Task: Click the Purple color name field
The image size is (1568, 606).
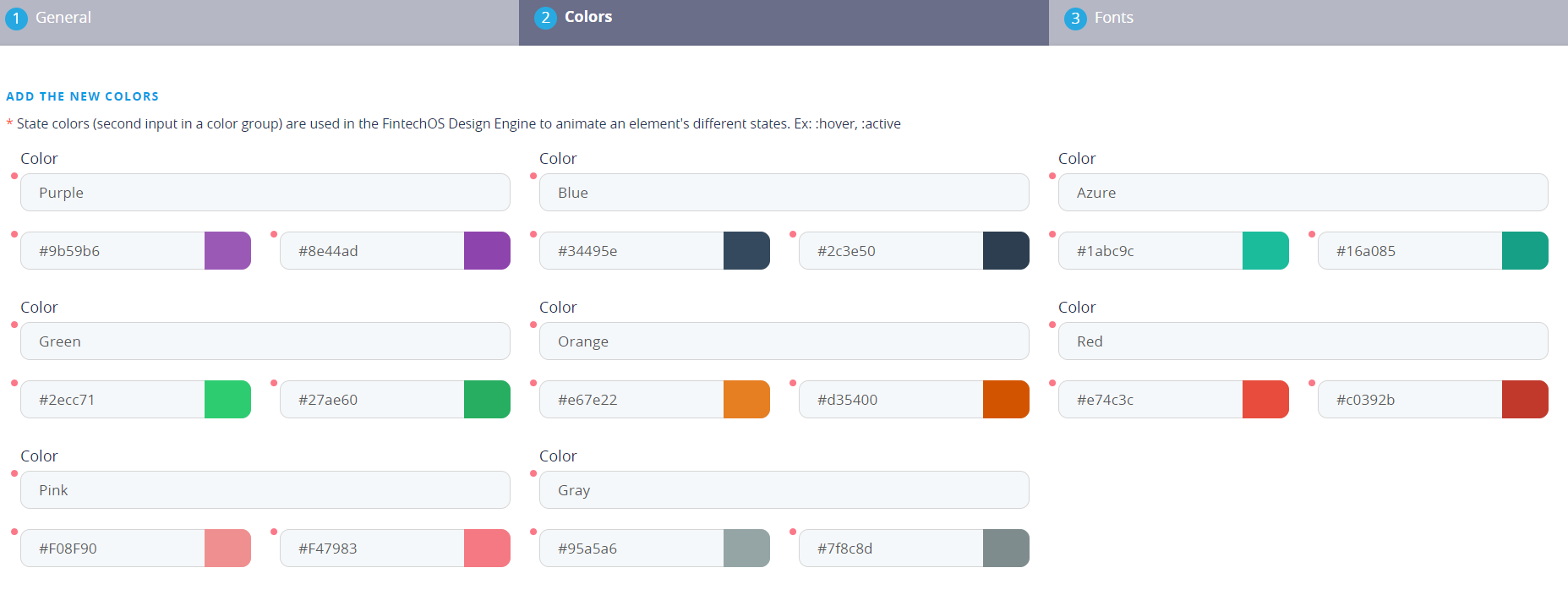Action: tap(265, 193)
